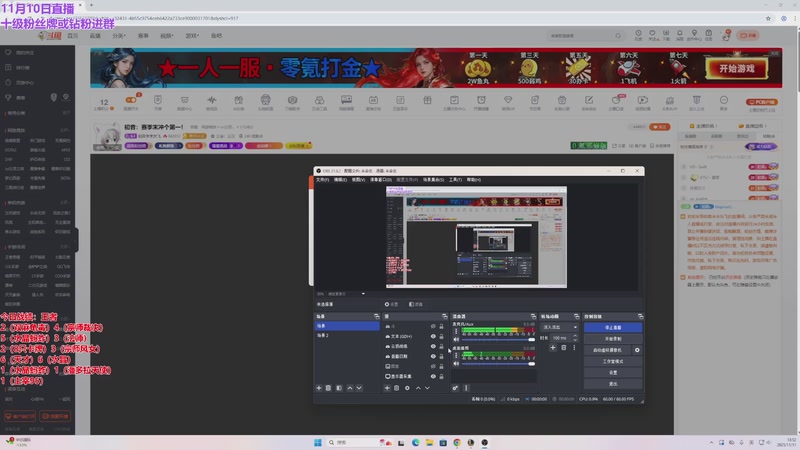This screenshot has width=800, height=450.
Task: Toggle visibility of 文本 (GDI+) source
Action: tap(433, 337)
